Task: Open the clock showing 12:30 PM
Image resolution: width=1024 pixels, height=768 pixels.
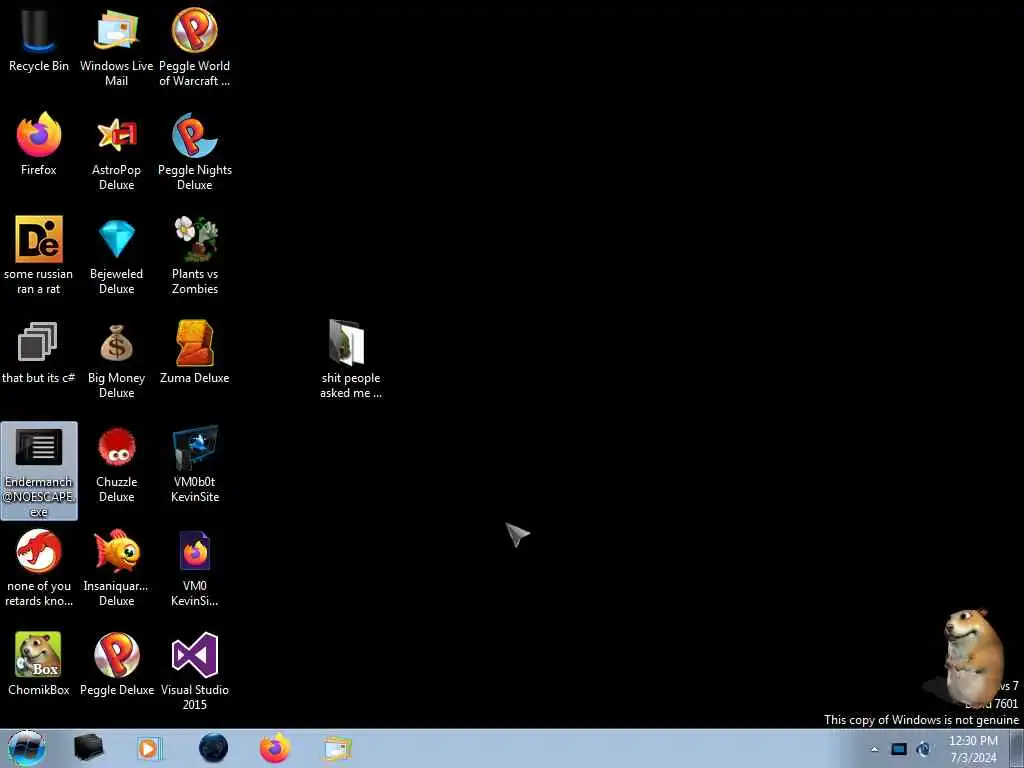Action: tap(973, 749)
